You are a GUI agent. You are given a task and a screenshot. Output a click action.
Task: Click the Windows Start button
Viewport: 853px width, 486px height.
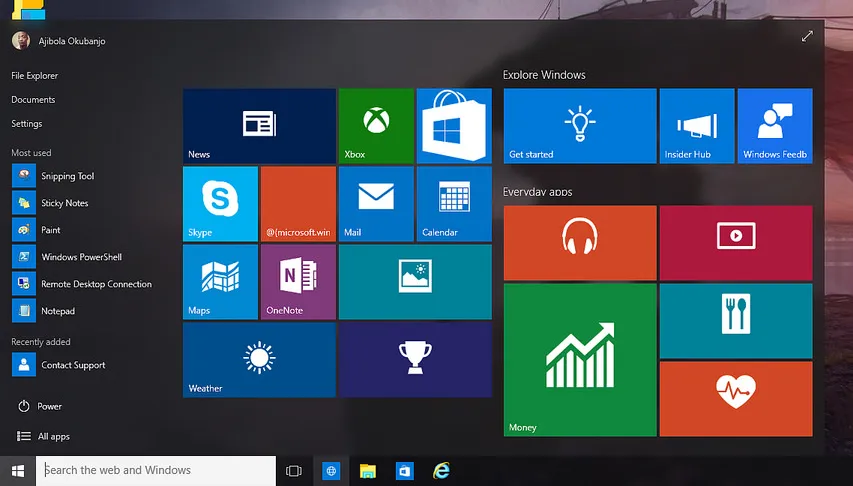17,470
